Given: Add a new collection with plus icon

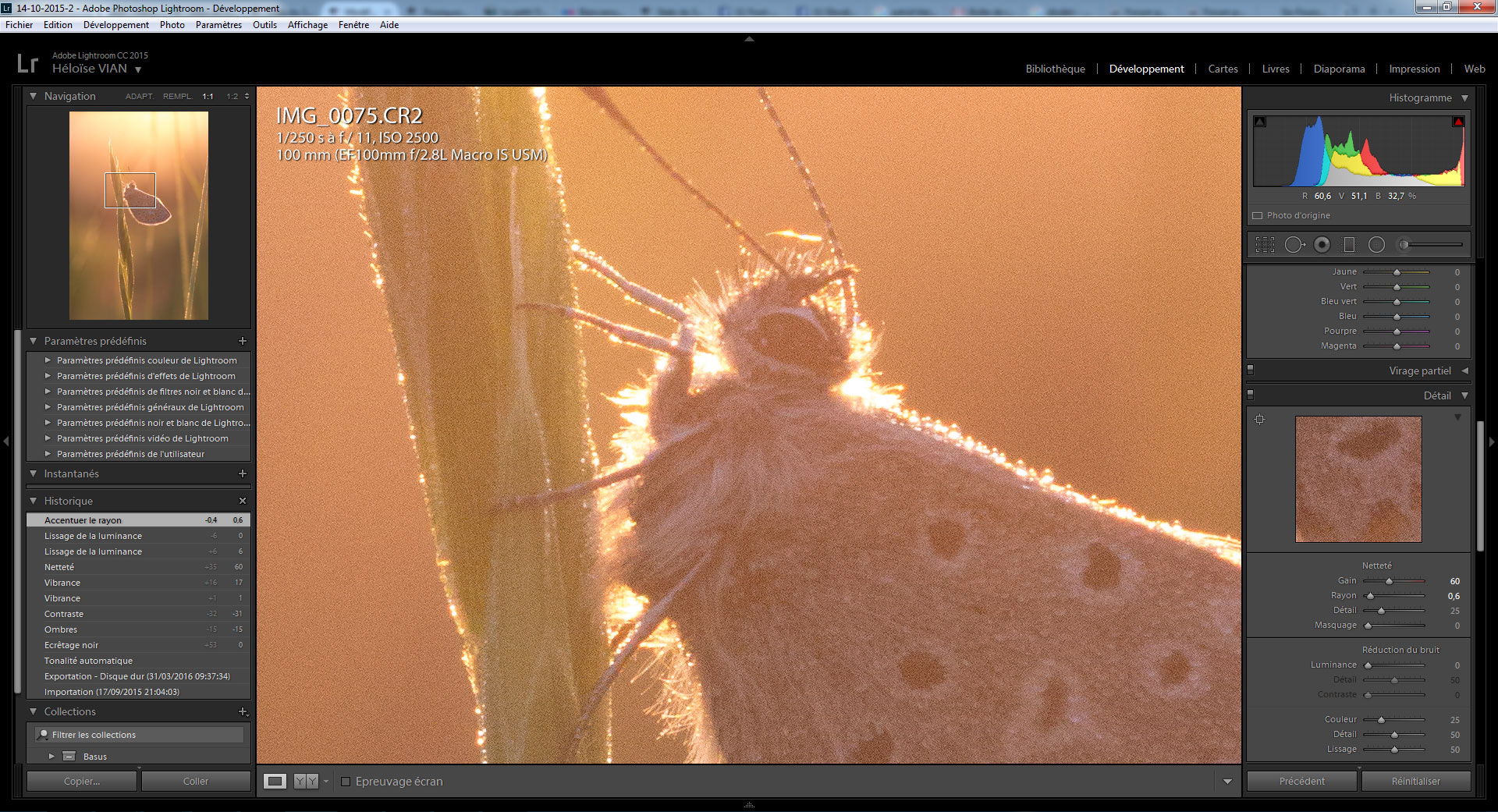Looking at the screenshot, I should [243, 711].
